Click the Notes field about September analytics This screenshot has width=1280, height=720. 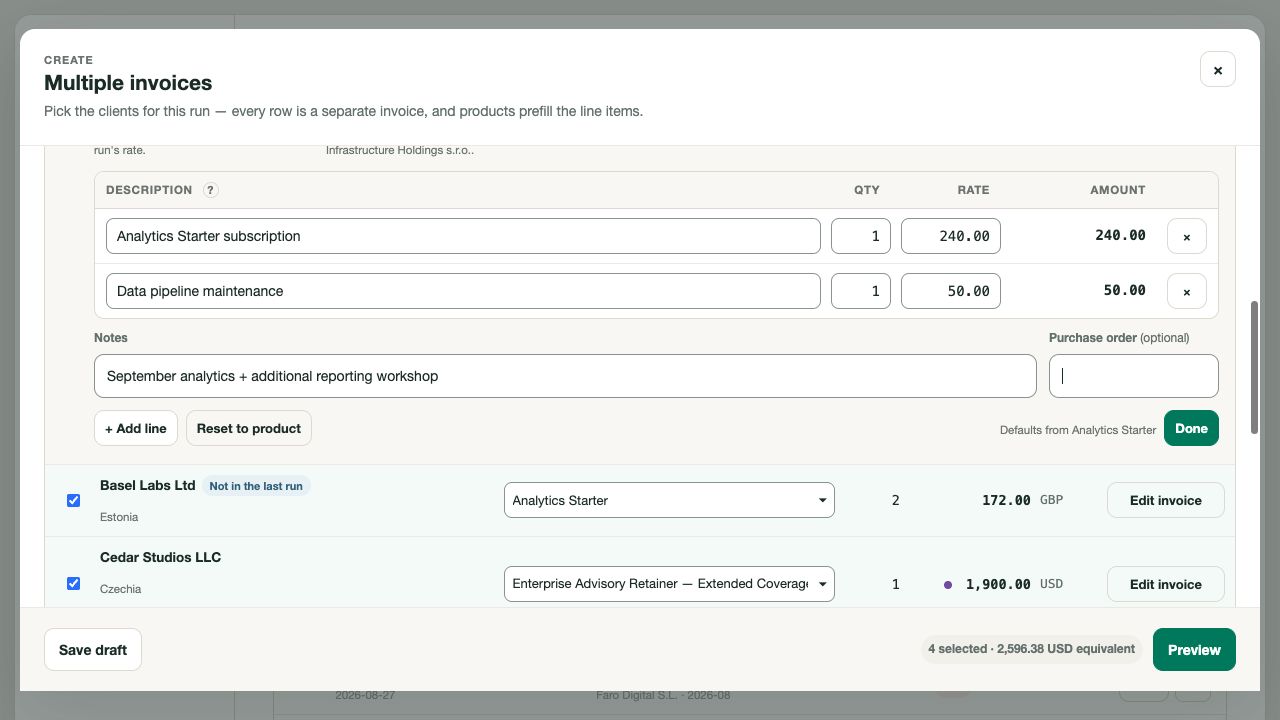pos(565,376)
